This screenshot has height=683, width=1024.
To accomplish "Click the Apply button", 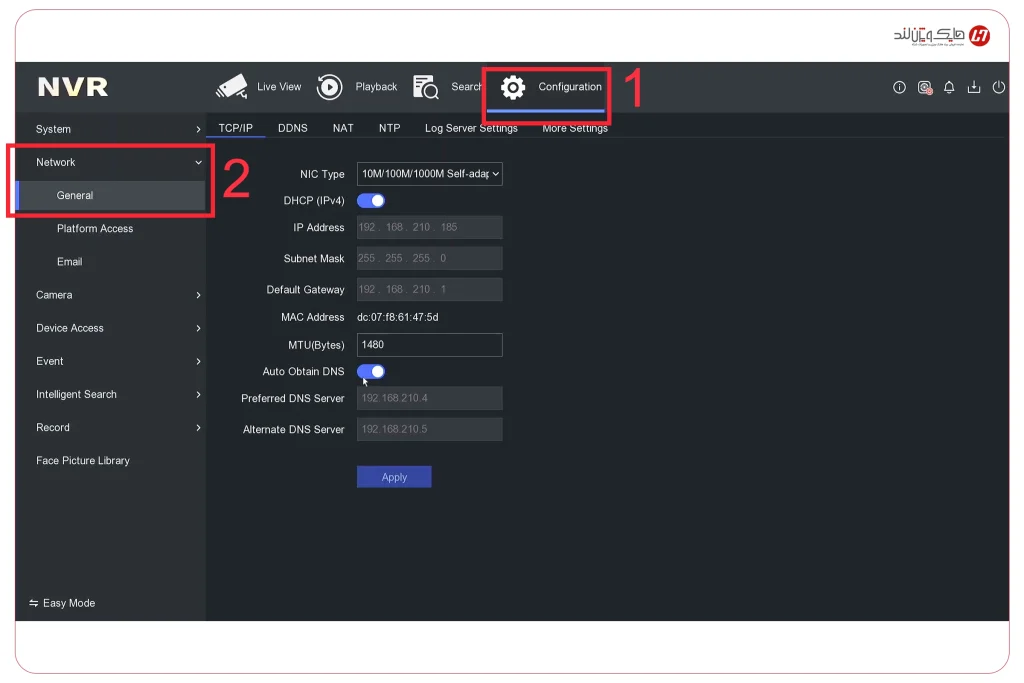I will coord(394,476).
